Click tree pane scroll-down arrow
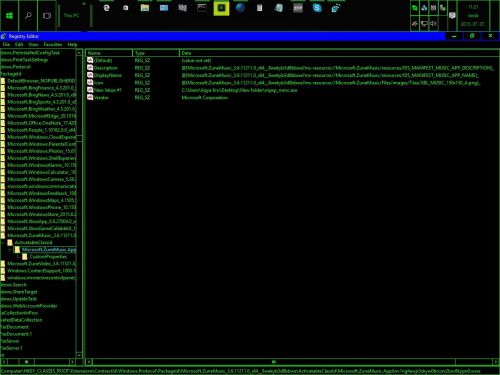Viewport: 500px width, 375px height. (79, 355)
